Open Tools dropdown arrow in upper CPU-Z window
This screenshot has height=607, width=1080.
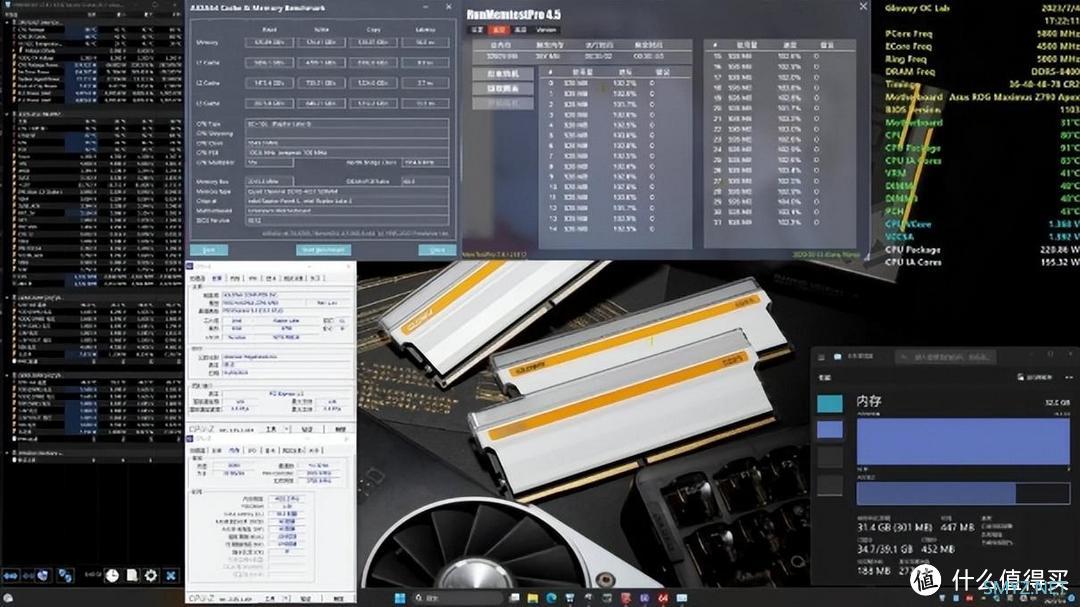[x=287, y=429]
